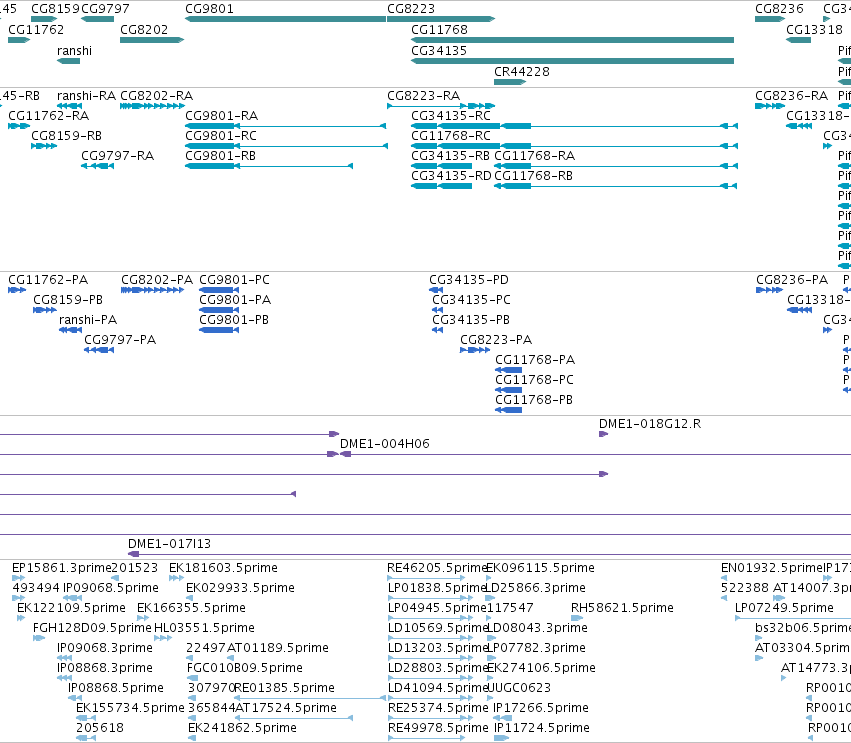Select the CG8202 gene label
Viewport: 851px width, 743px height.
click(144, 30)
